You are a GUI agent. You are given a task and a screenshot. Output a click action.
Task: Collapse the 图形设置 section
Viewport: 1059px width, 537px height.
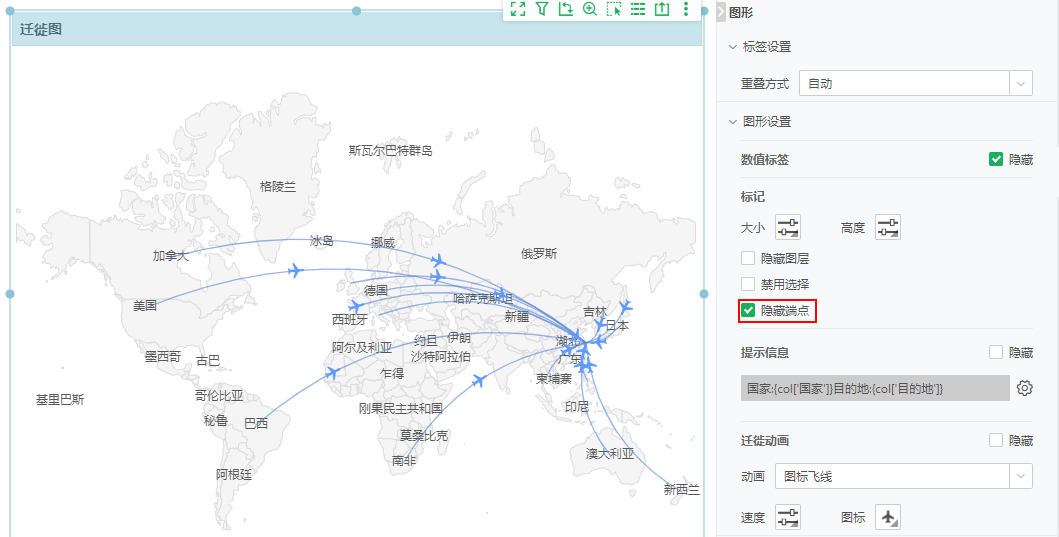(x=733, y=122)
